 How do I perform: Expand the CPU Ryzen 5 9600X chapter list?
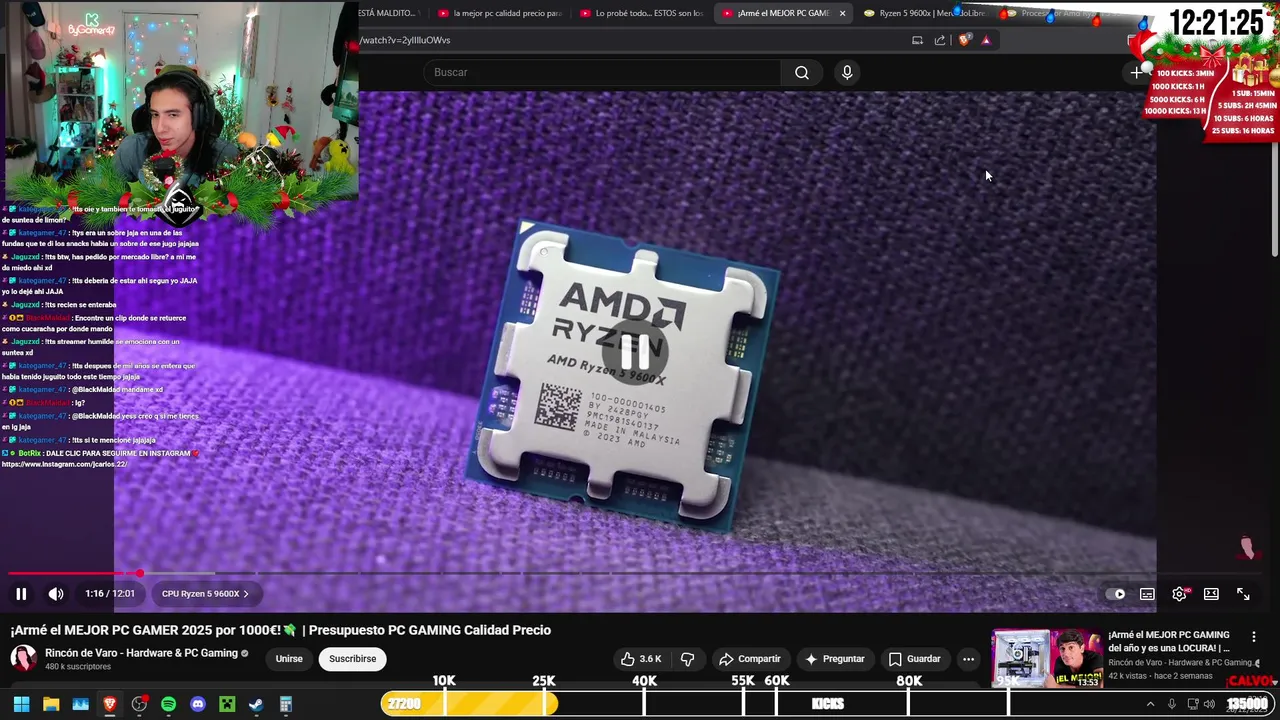pos(205,594)
